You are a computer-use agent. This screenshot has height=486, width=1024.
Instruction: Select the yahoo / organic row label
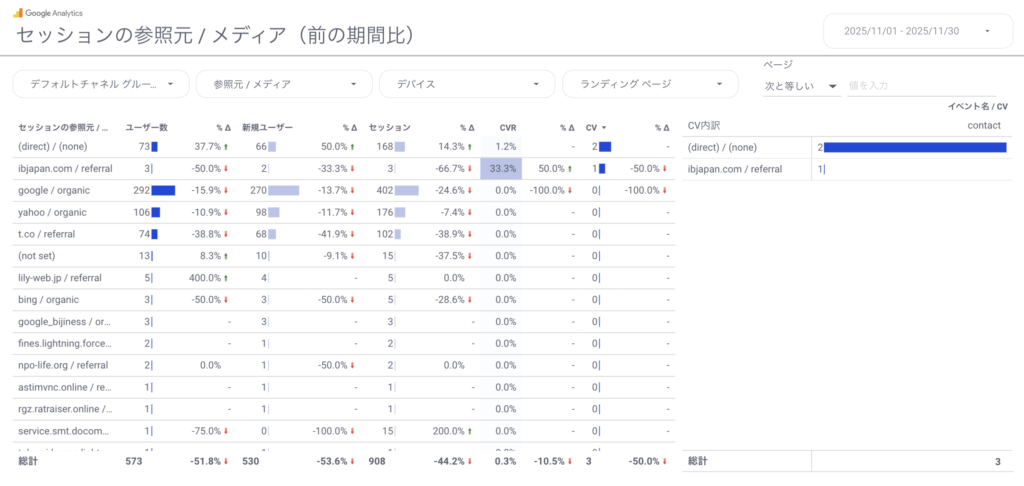[53, 212]
